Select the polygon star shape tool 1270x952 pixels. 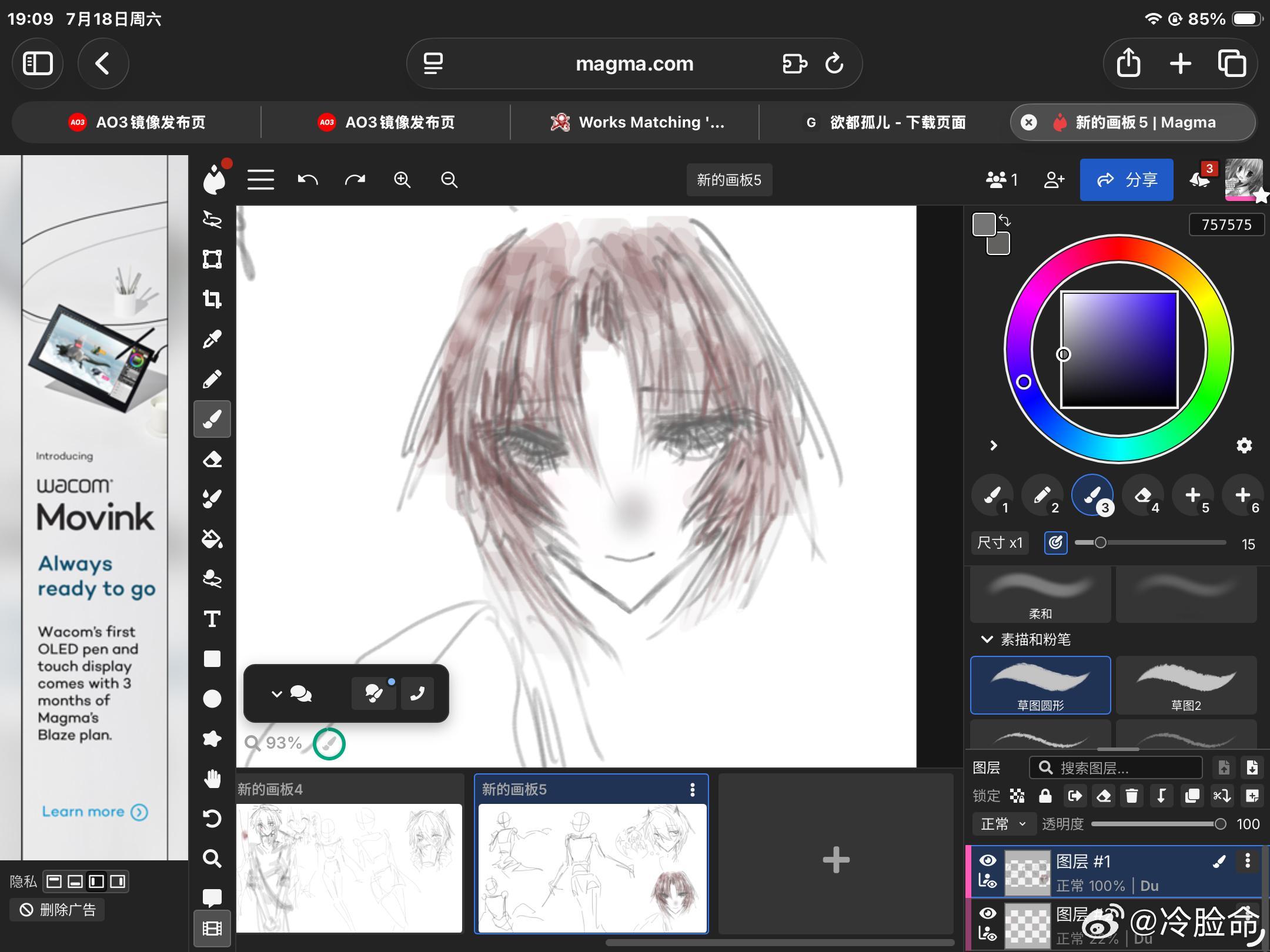(x=212, y=739)
